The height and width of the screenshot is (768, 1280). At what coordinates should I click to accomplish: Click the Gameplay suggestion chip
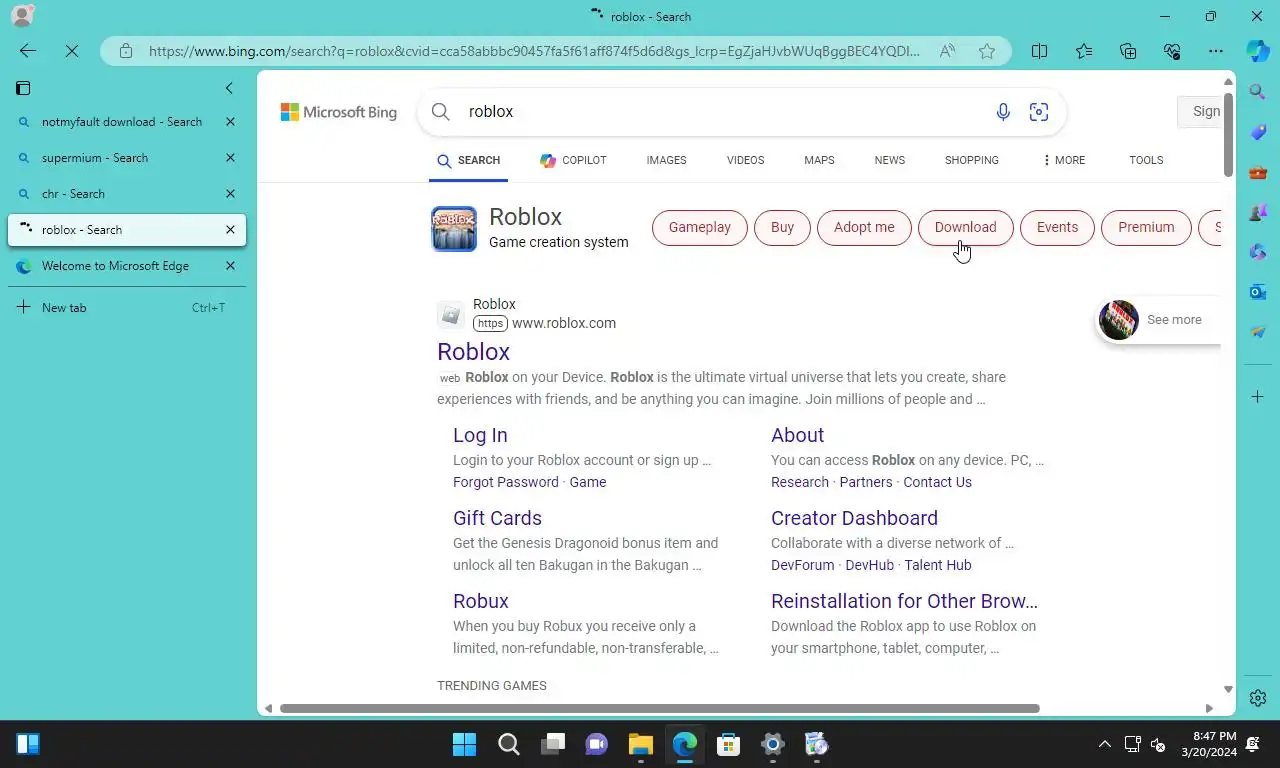coord(699,227)
